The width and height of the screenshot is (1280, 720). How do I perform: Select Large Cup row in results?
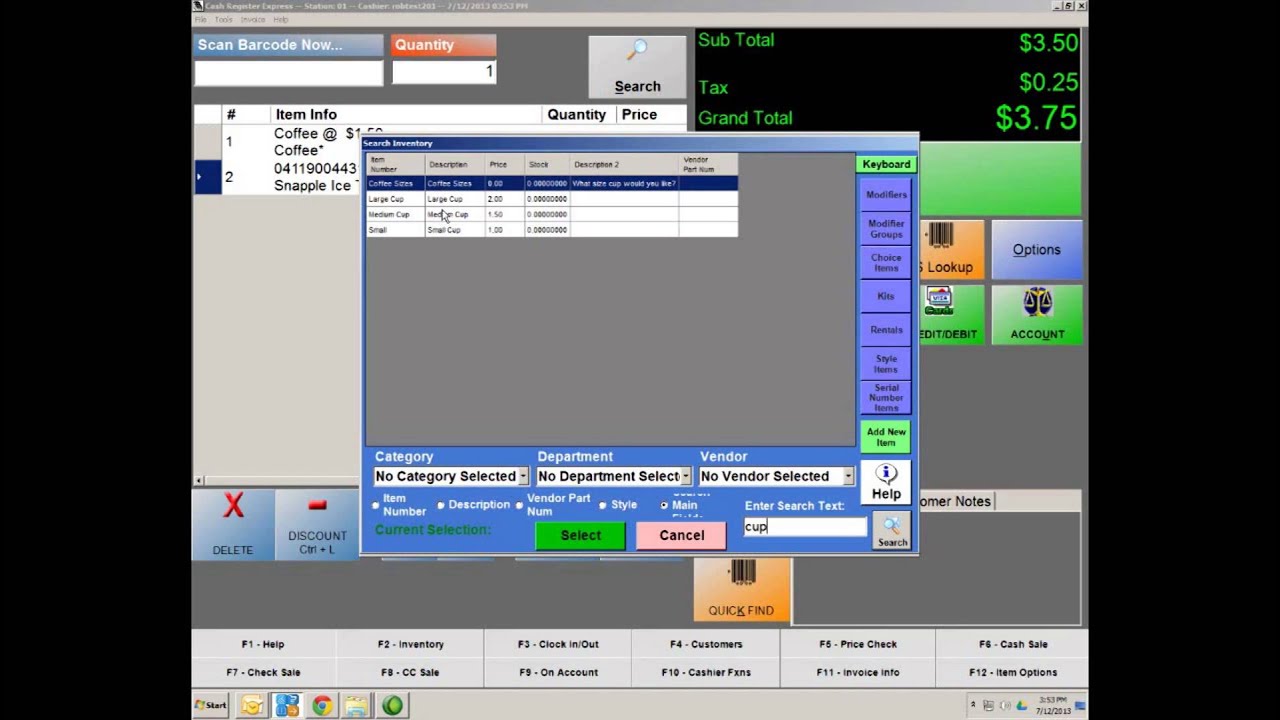[x=552, y=199]
